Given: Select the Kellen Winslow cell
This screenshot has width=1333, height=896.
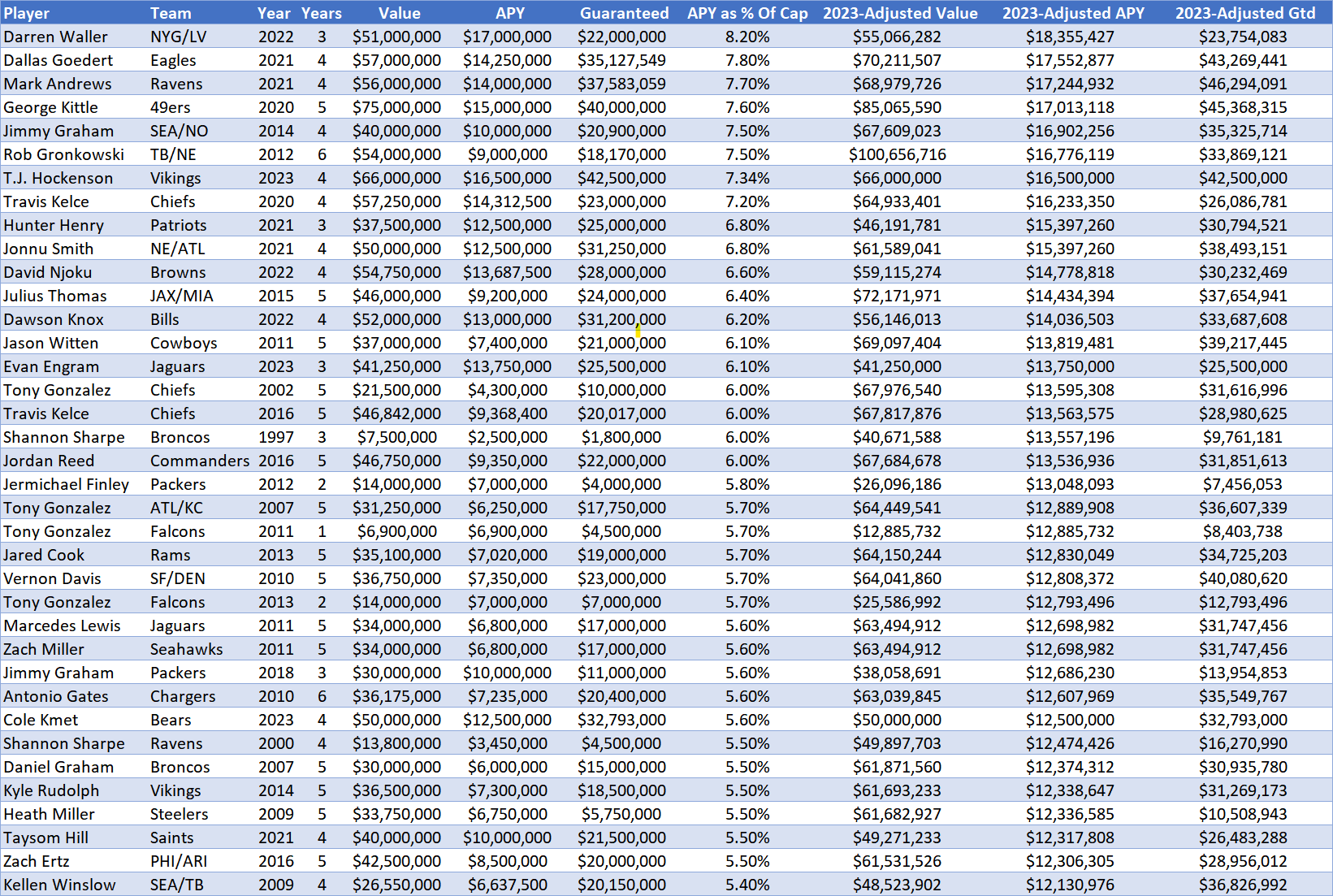Looking at the screenshot, I should [59, 885].
